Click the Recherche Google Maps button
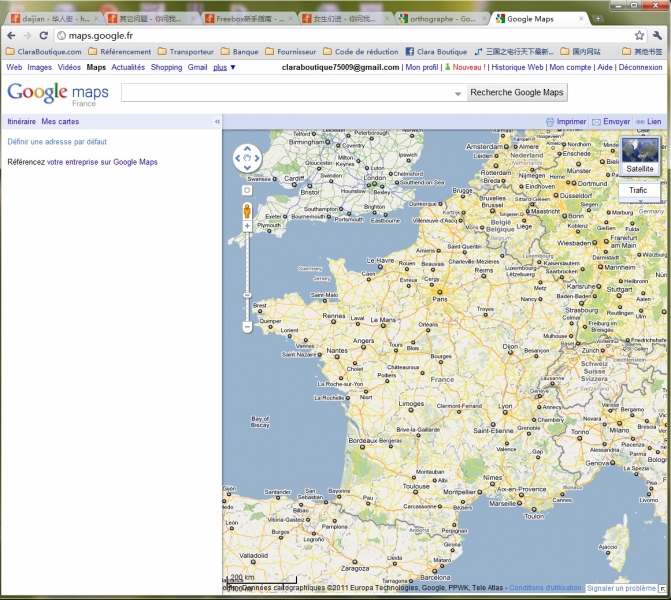671x600 pixels. point(517,93)
